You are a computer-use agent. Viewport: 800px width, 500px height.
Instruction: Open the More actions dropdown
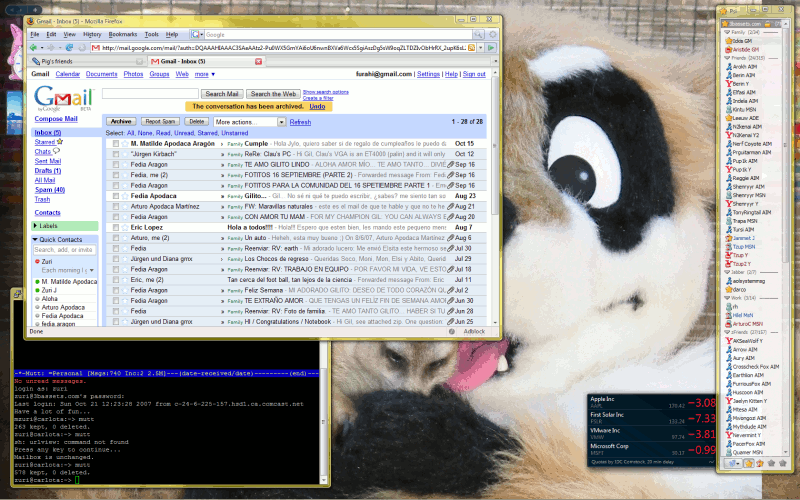tap(249, 121)
